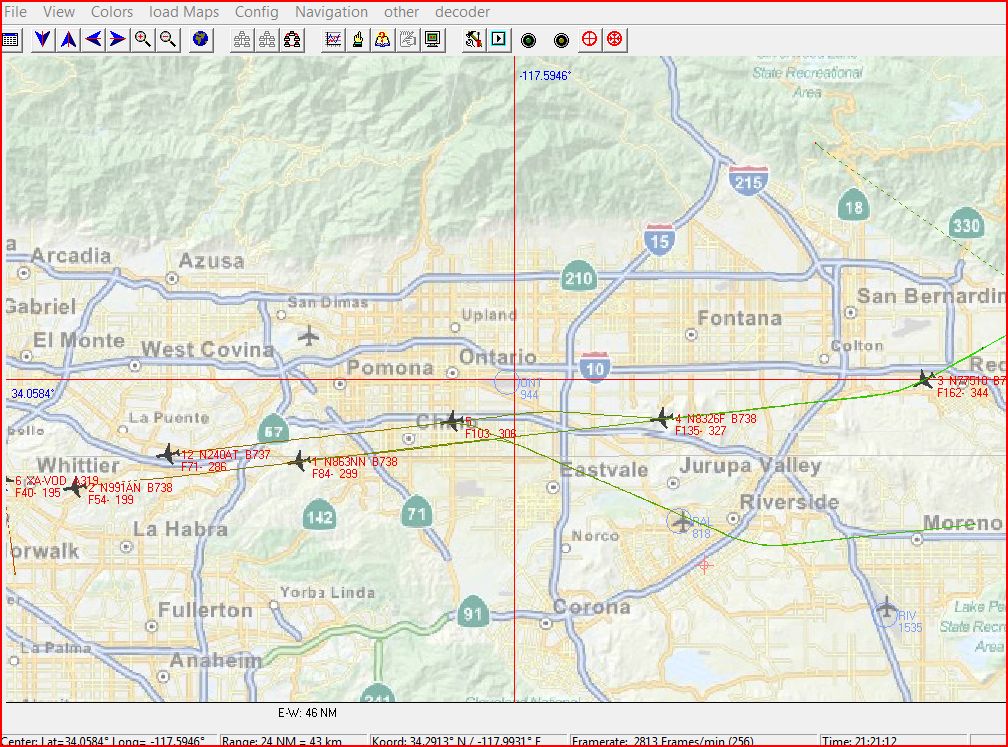Toggle the red crosshair circle button
The height and width of the screenshot is (747, 1008).
pyautogui.click(x=590, y=40)
